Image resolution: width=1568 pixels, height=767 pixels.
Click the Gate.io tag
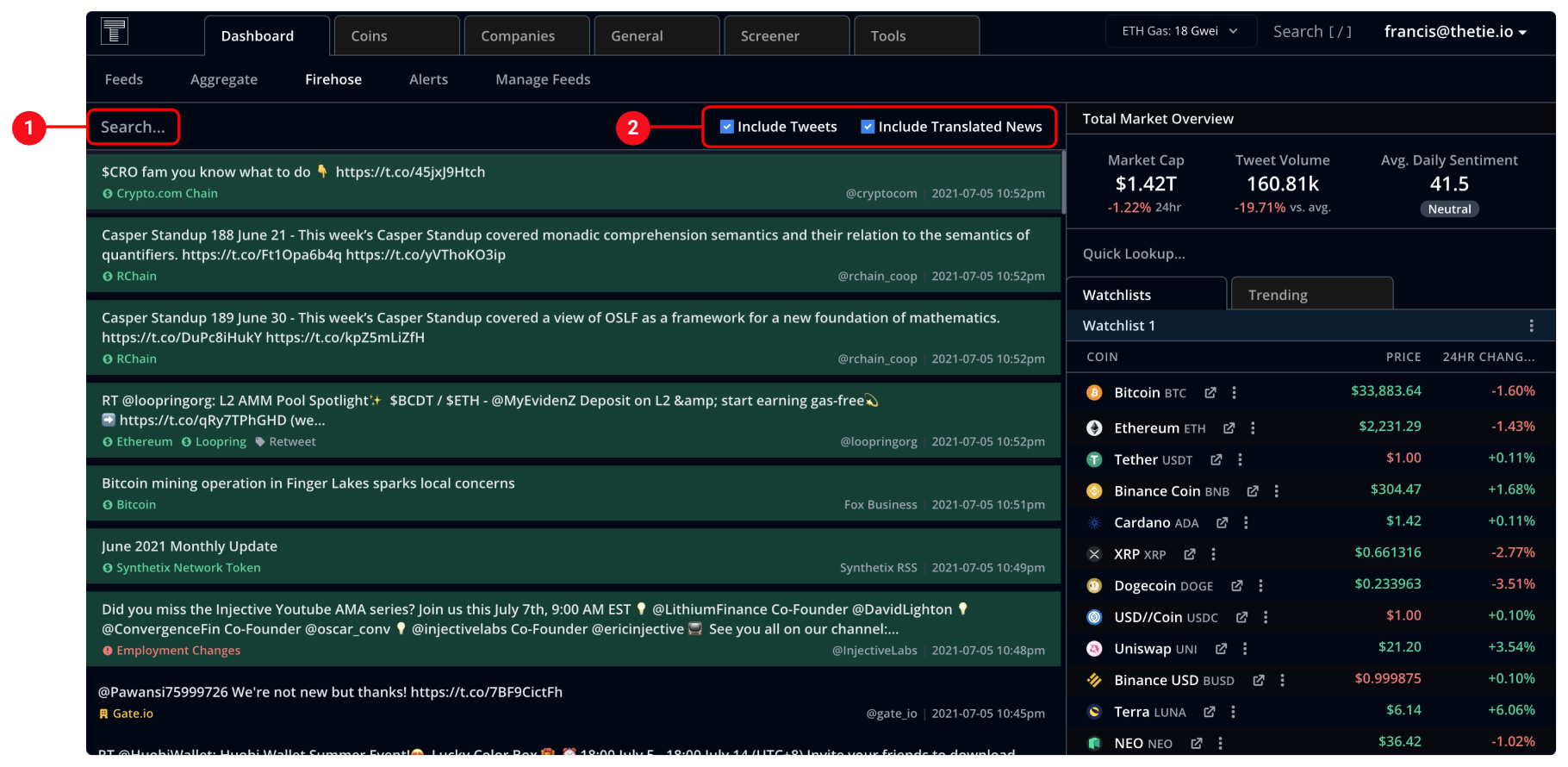(x=126, y=714)
